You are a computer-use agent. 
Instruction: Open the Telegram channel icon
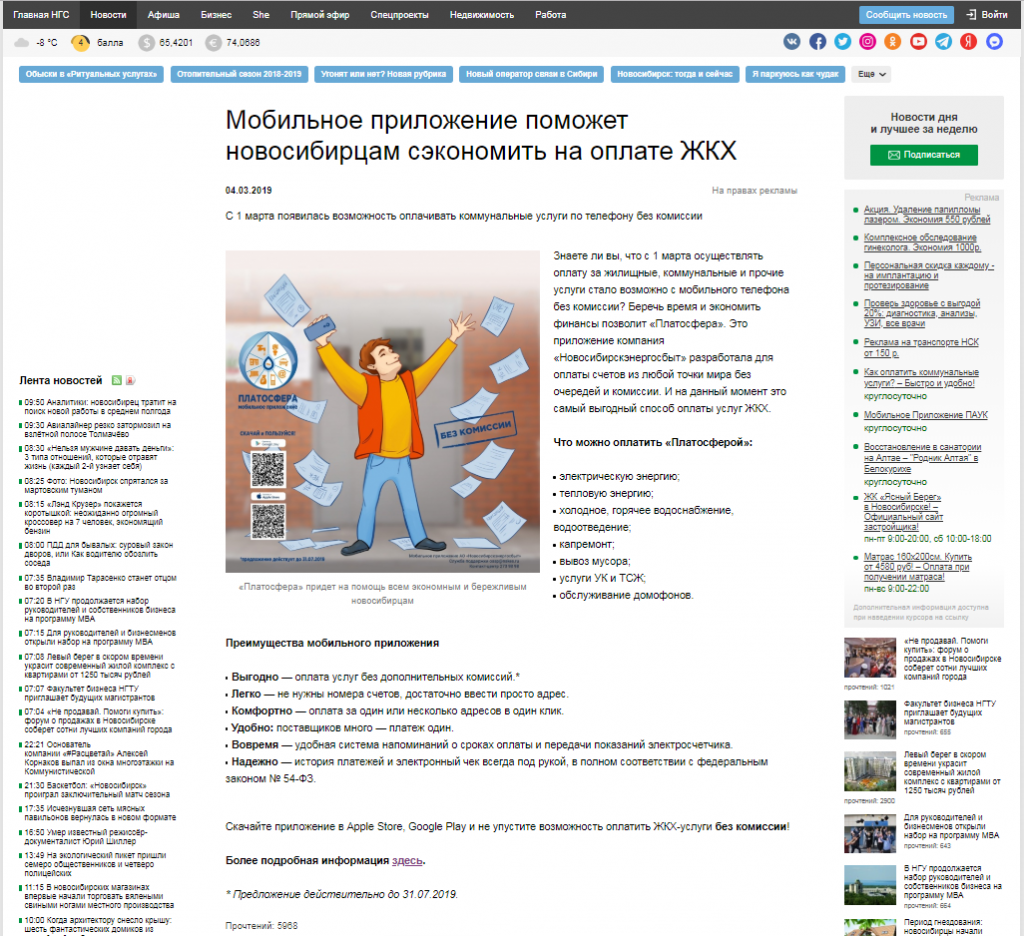coord(943,42)
